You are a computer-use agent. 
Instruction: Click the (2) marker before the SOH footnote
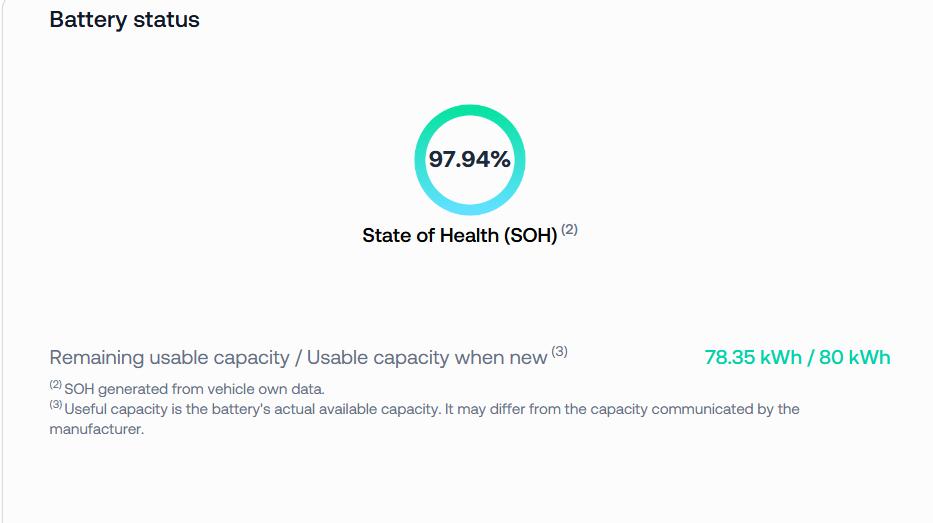56,384
